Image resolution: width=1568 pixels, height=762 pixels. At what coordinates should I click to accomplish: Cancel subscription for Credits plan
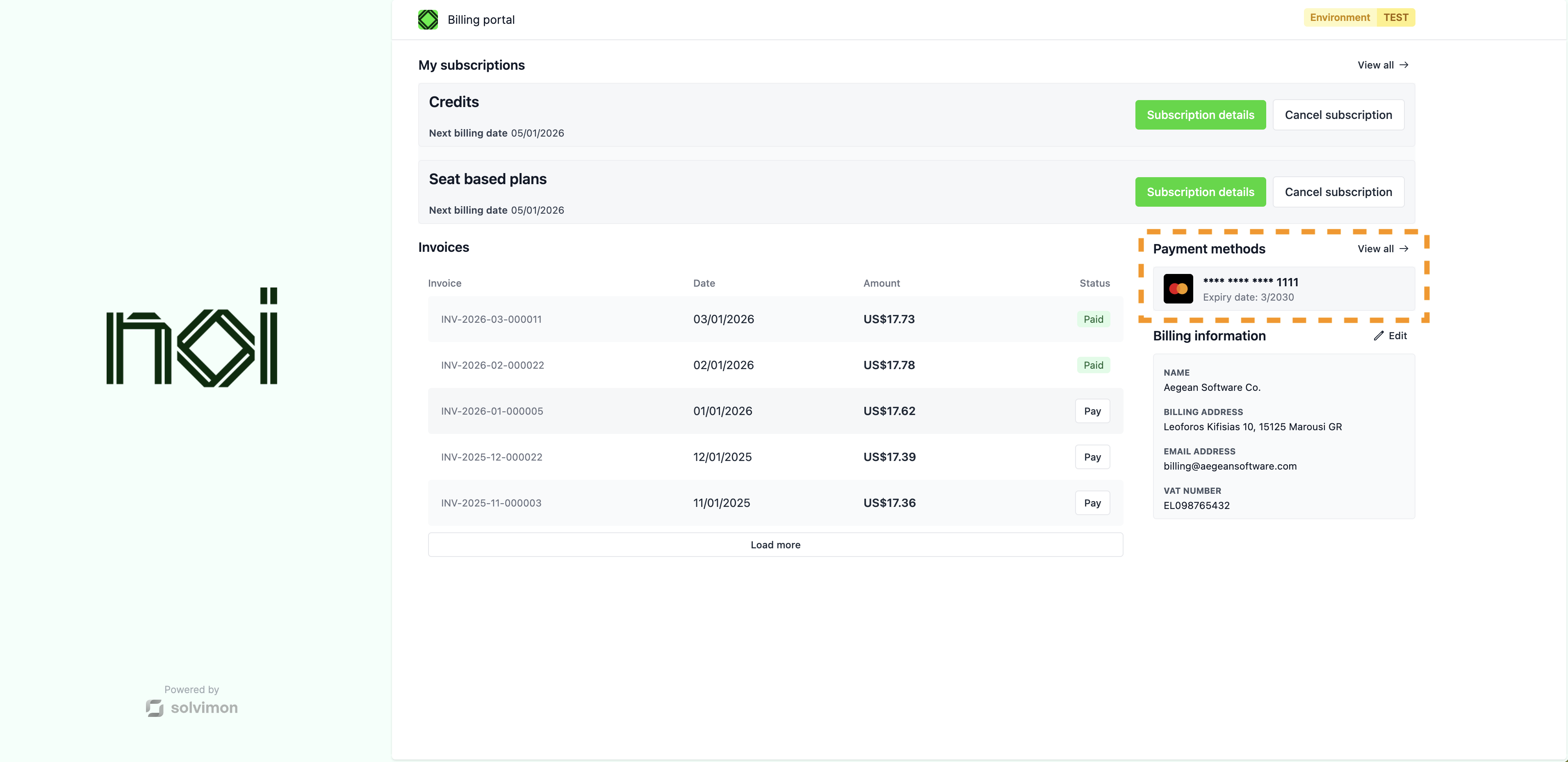coord(1338,115)
